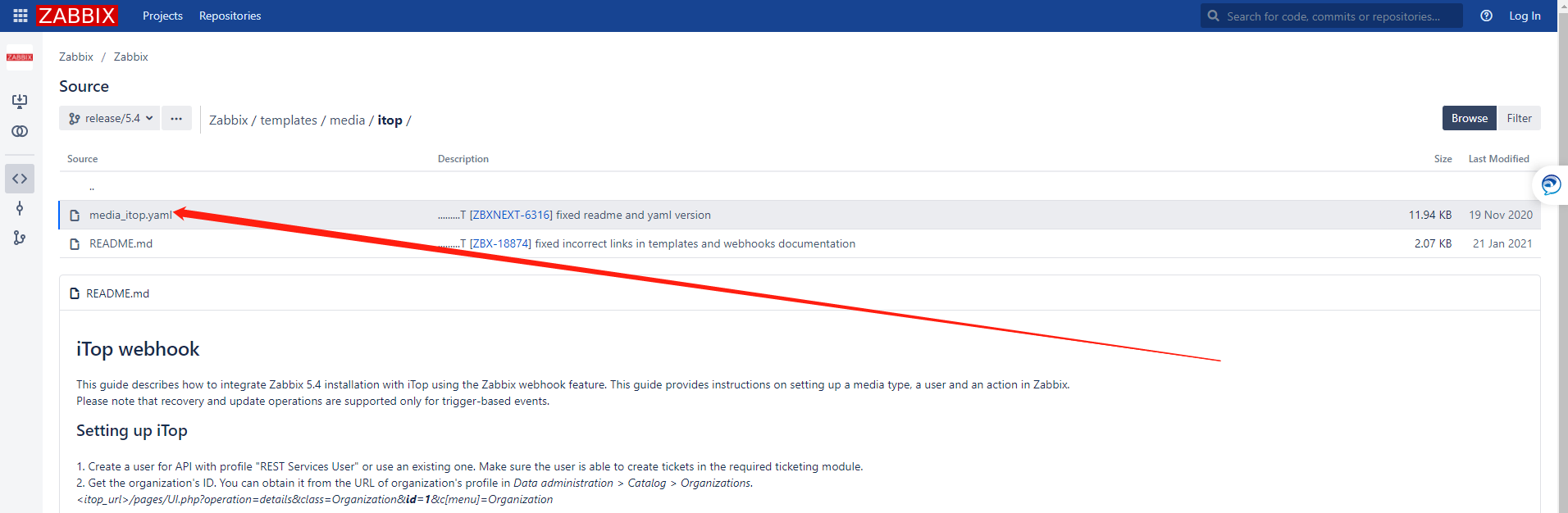The image size is (1568, 513).
Task: Open the help question mark icon
Action: coord(1486,16)
